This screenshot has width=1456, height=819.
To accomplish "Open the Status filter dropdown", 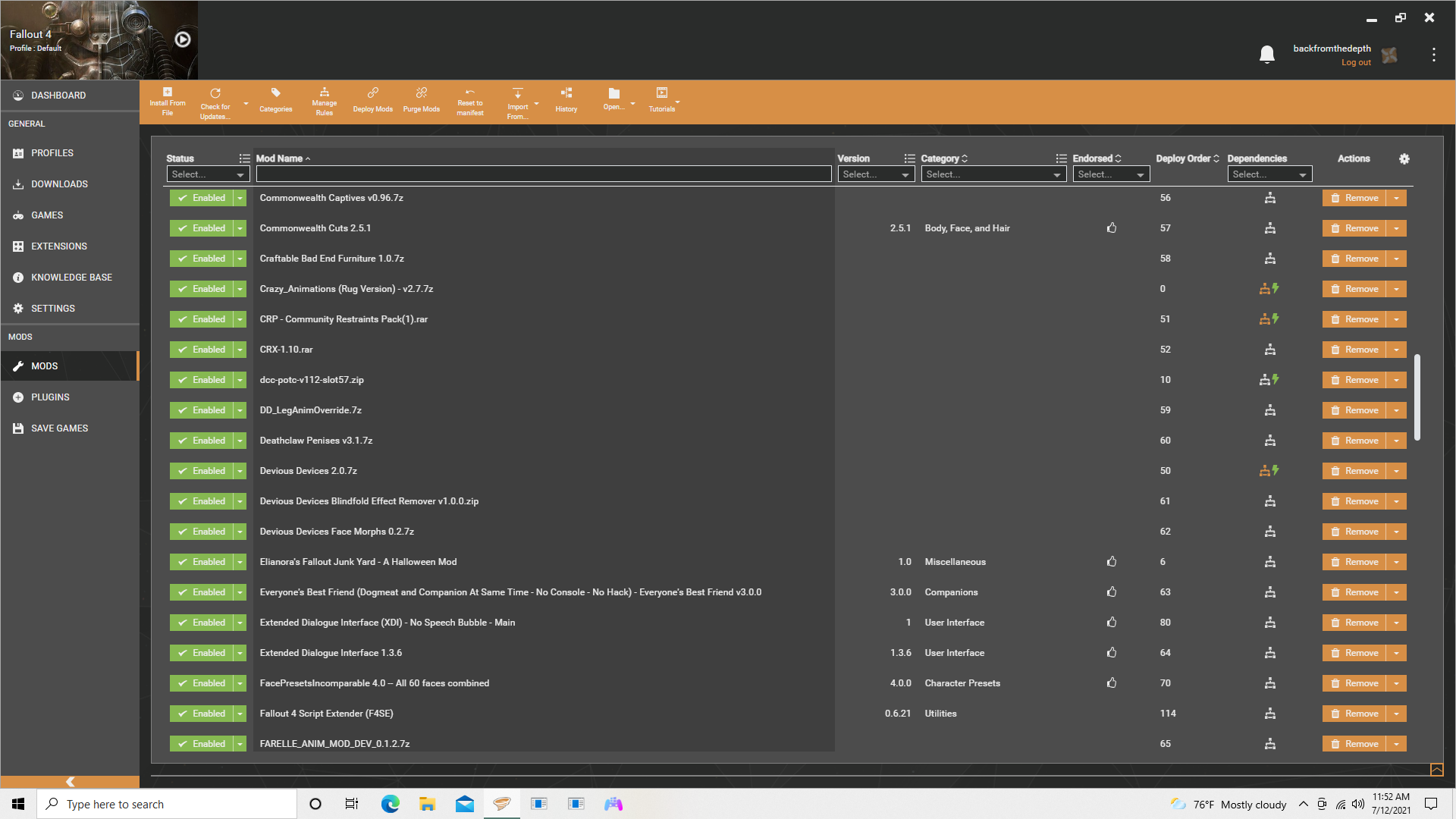I will coord(208,174).
